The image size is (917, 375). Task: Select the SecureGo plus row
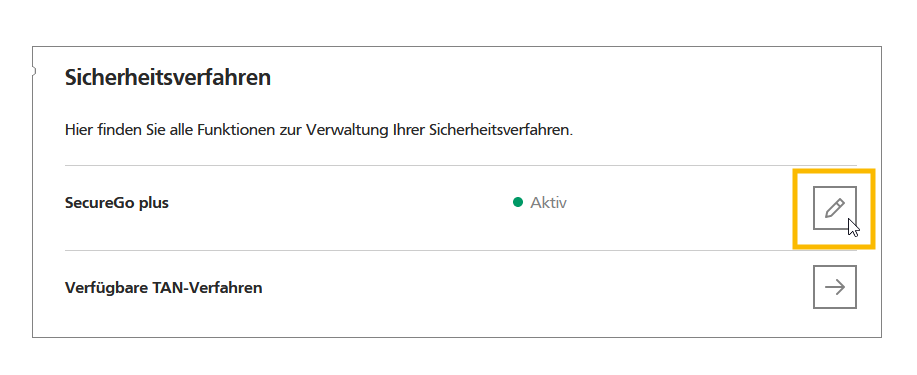coord(461,208)
